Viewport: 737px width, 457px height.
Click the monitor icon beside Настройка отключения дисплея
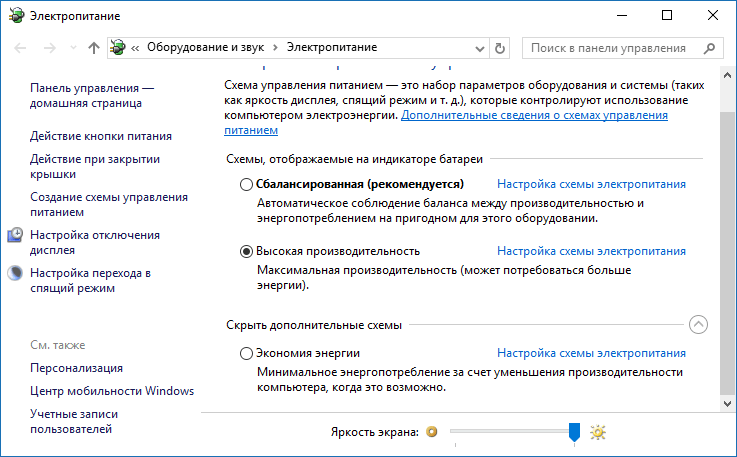click(16, 235)
